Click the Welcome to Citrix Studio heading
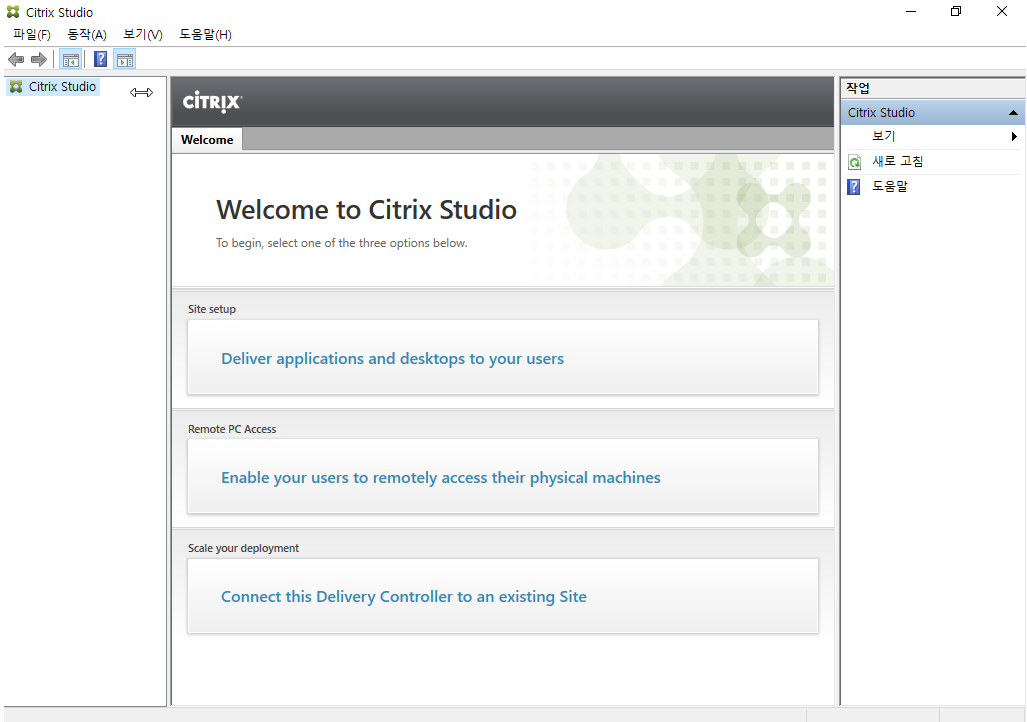 click(366, 210)
